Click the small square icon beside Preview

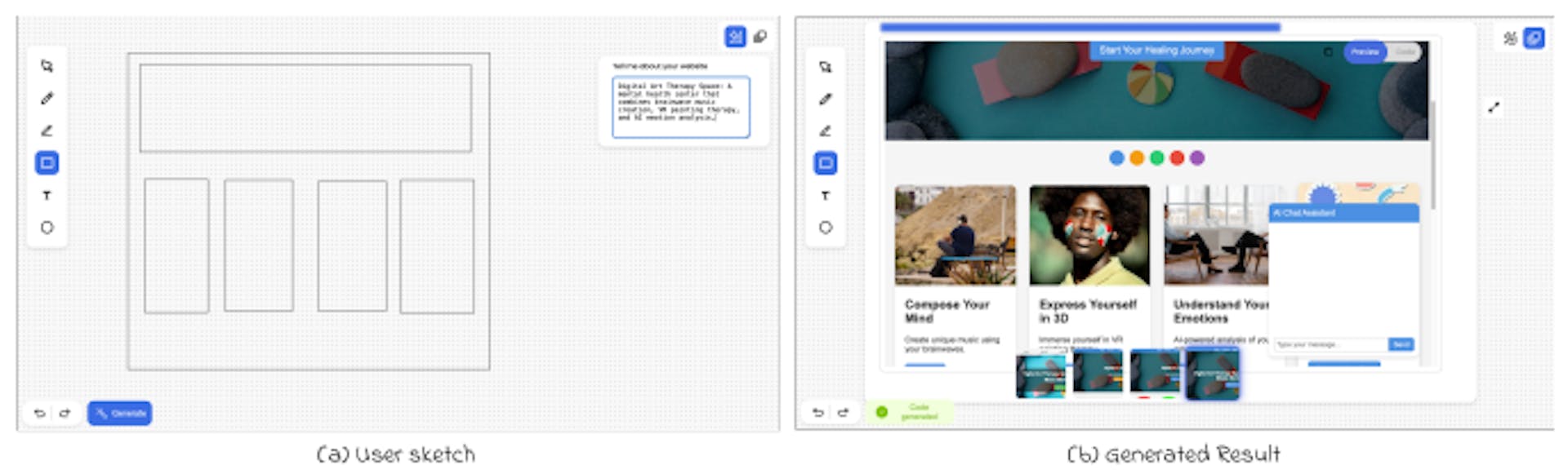coord(1328,52)
